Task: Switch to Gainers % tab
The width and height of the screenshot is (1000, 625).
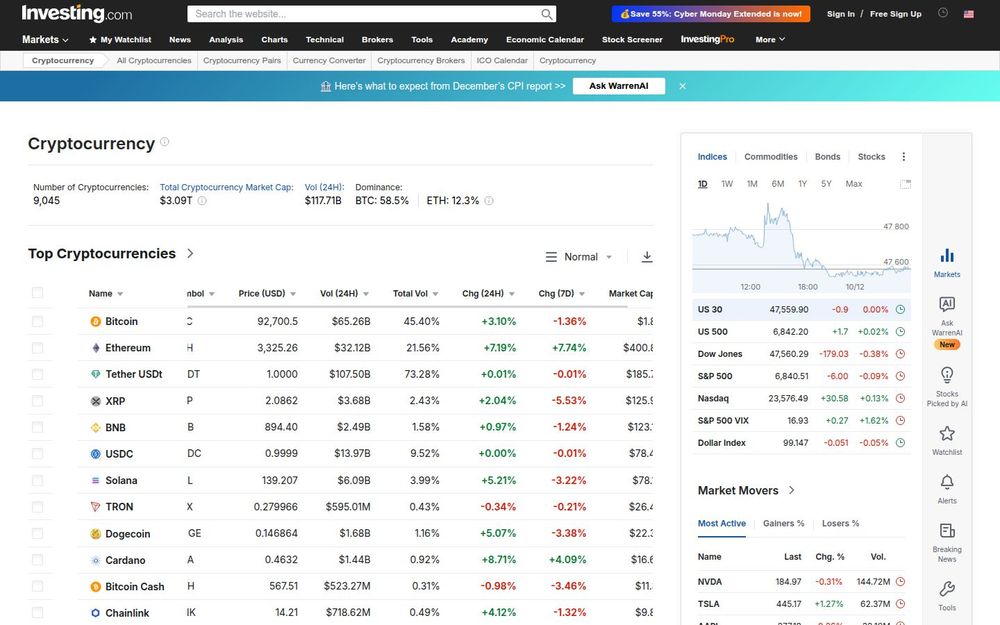Action: [783, 524]
